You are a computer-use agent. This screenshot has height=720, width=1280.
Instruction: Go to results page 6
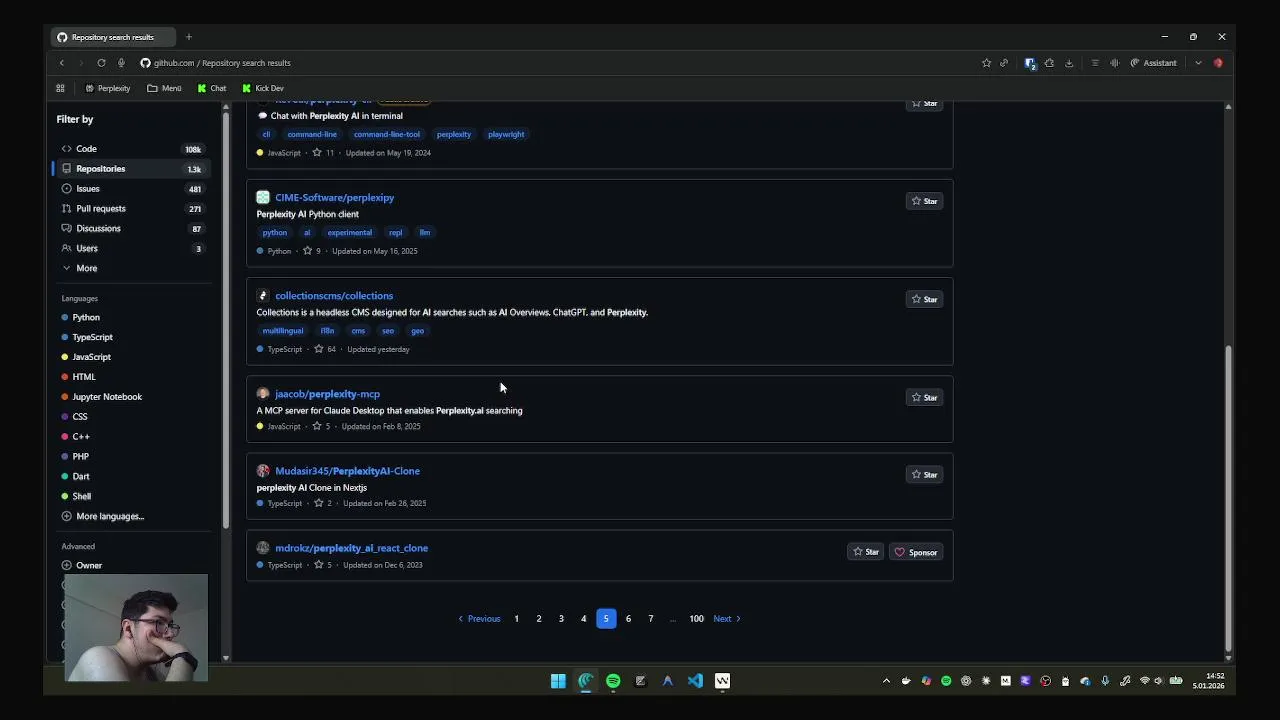click(x=628, y=619)
